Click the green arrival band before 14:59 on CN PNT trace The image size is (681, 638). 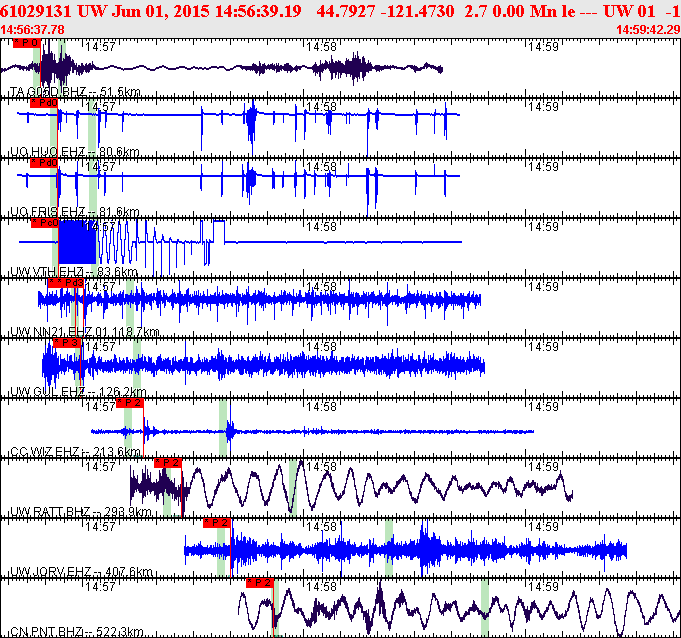[485, 608]
